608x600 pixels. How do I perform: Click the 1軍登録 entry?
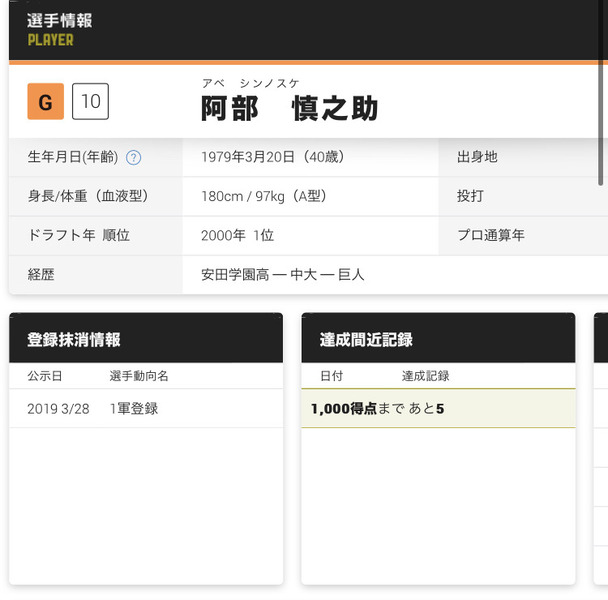tap(134, 408)
